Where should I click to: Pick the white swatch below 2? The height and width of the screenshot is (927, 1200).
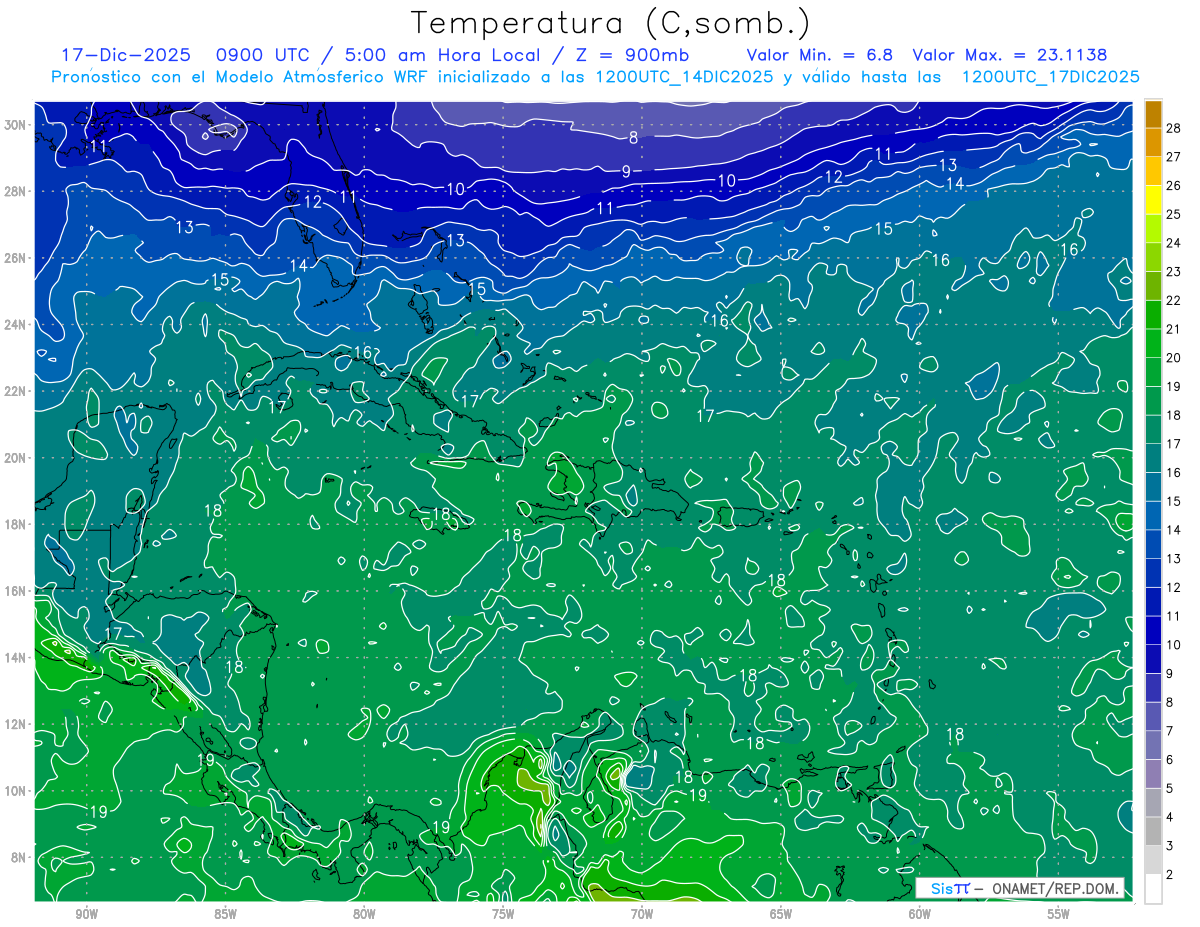click(x=1154, y=888)
